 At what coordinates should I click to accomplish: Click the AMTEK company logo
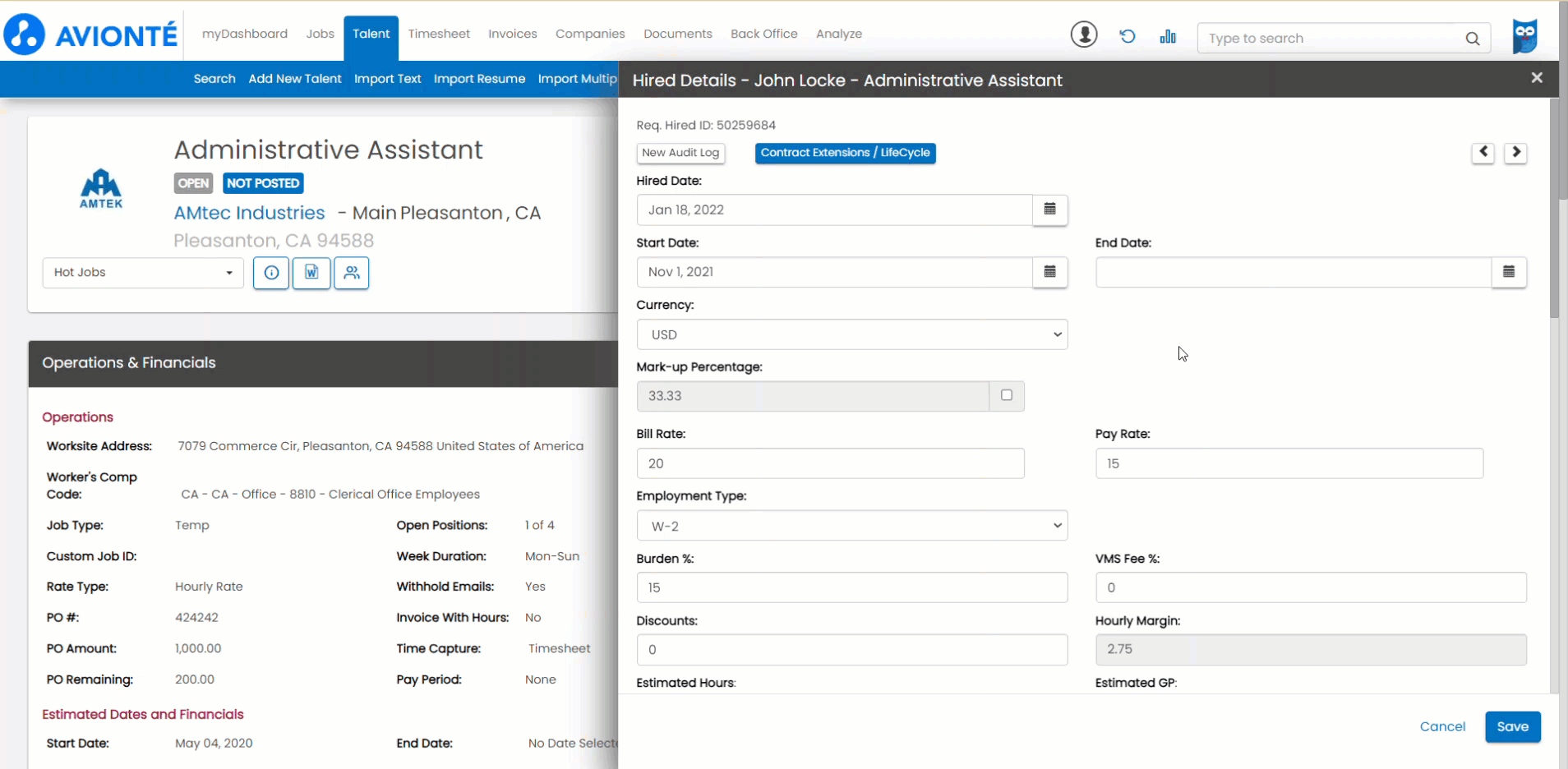(101, 188)
